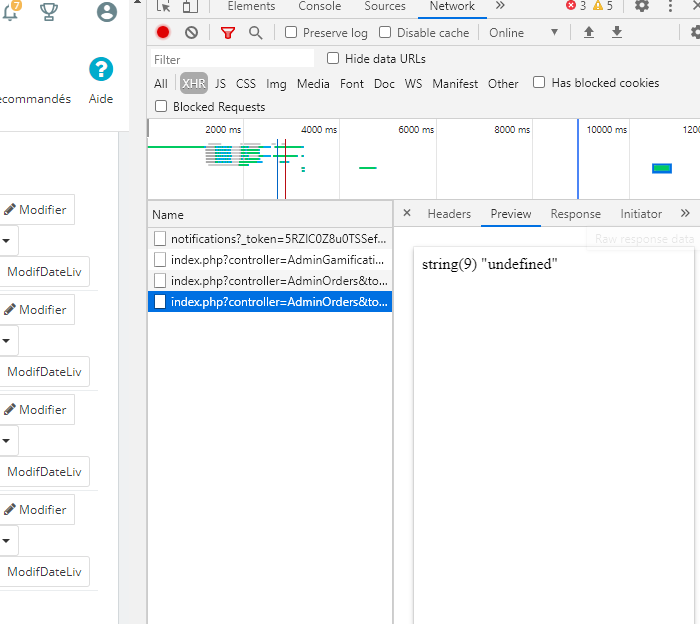Image resolution: width=700 pixels, height=624 pixels.
Task: Select the CSS filter type
Action: coord(246,83)
